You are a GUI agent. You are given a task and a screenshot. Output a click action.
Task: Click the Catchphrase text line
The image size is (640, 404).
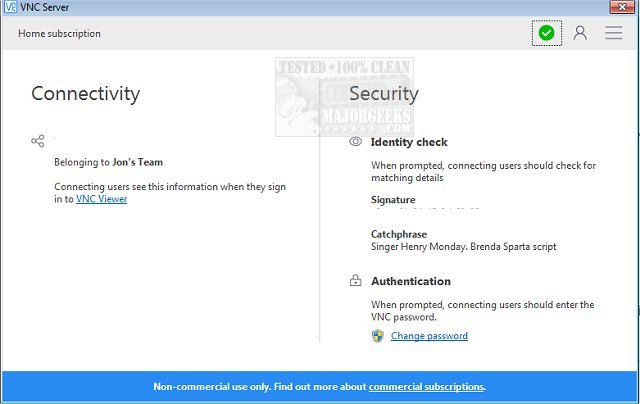tap(463, 246)
